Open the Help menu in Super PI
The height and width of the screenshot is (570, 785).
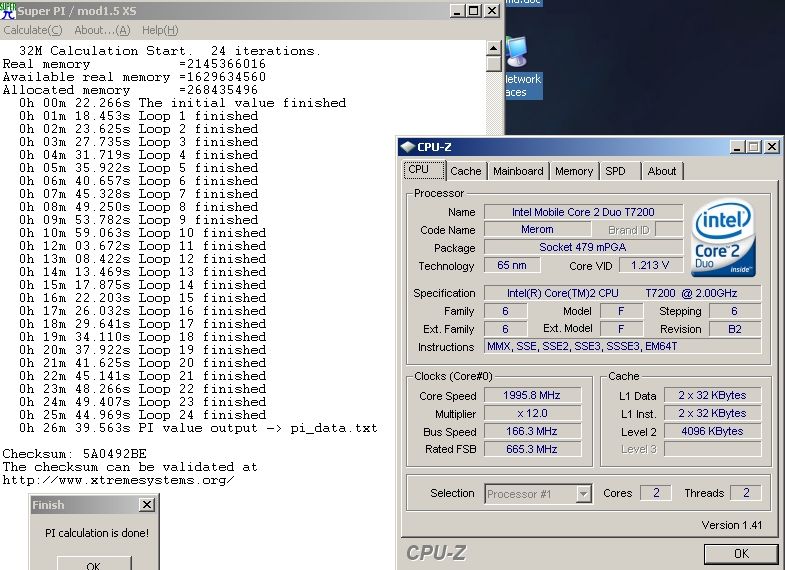click(160, 30)
